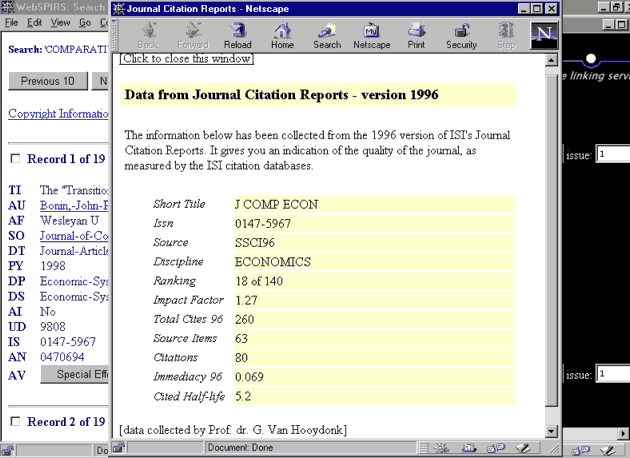Click the Total Cites 96 value 260
630x458 pixels.
[x=245, y=319]
